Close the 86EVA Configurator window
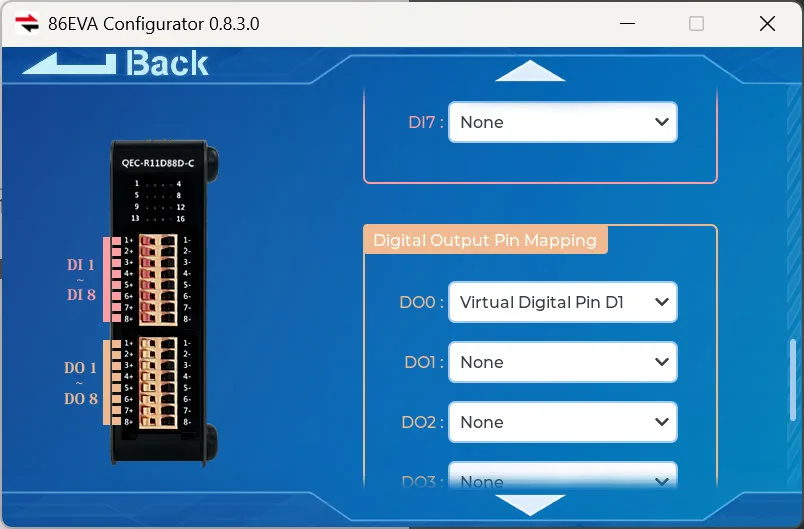 [x=767, y=23]
